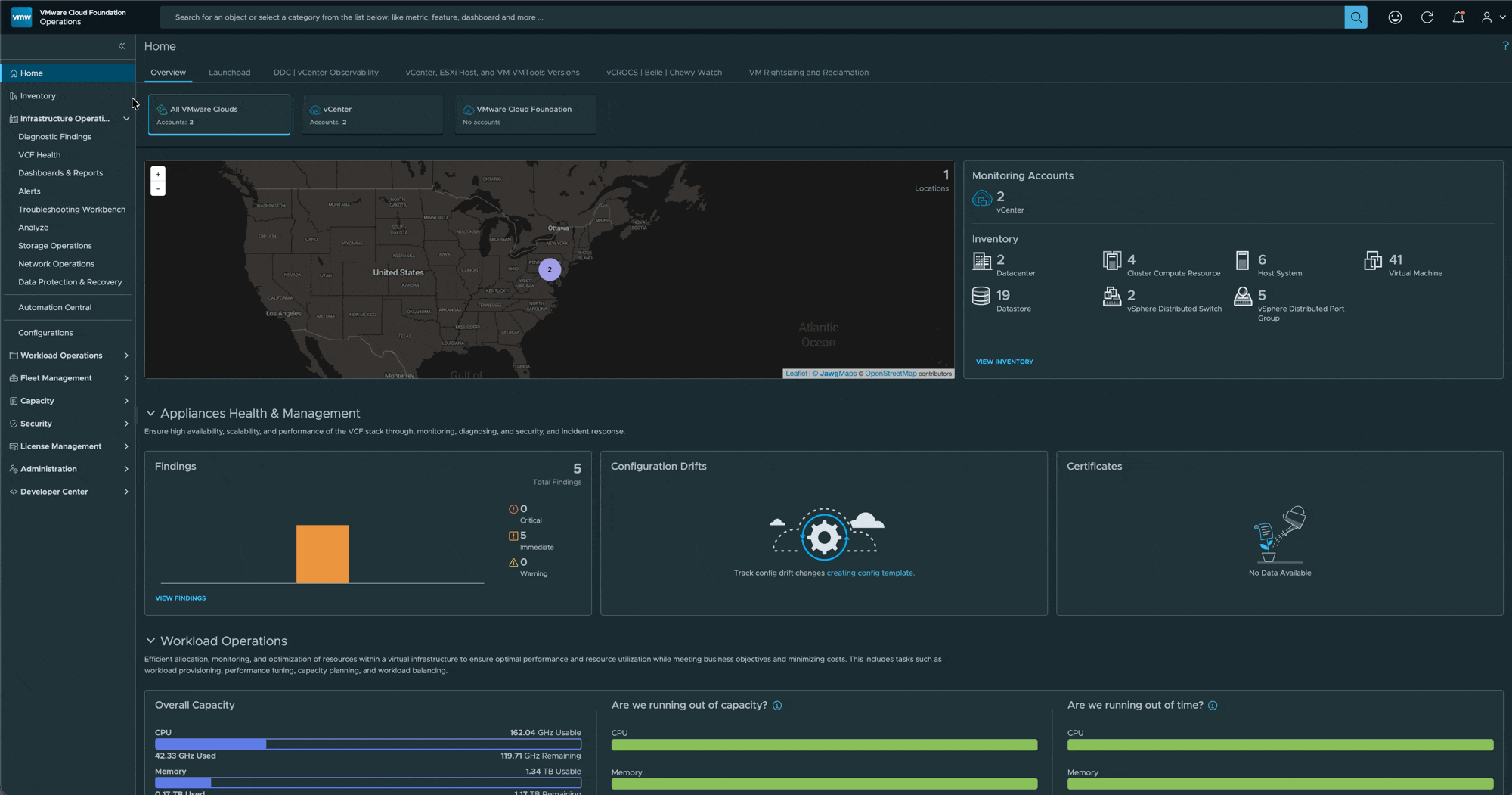Open the feedback smiley icon
1512x795 pixels.
point(1395,17)
